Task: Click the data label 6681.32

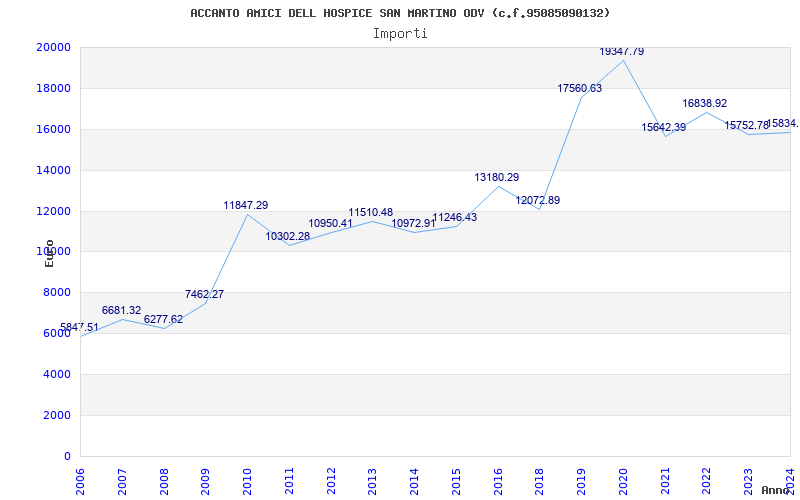Action: tap(121, 310)
